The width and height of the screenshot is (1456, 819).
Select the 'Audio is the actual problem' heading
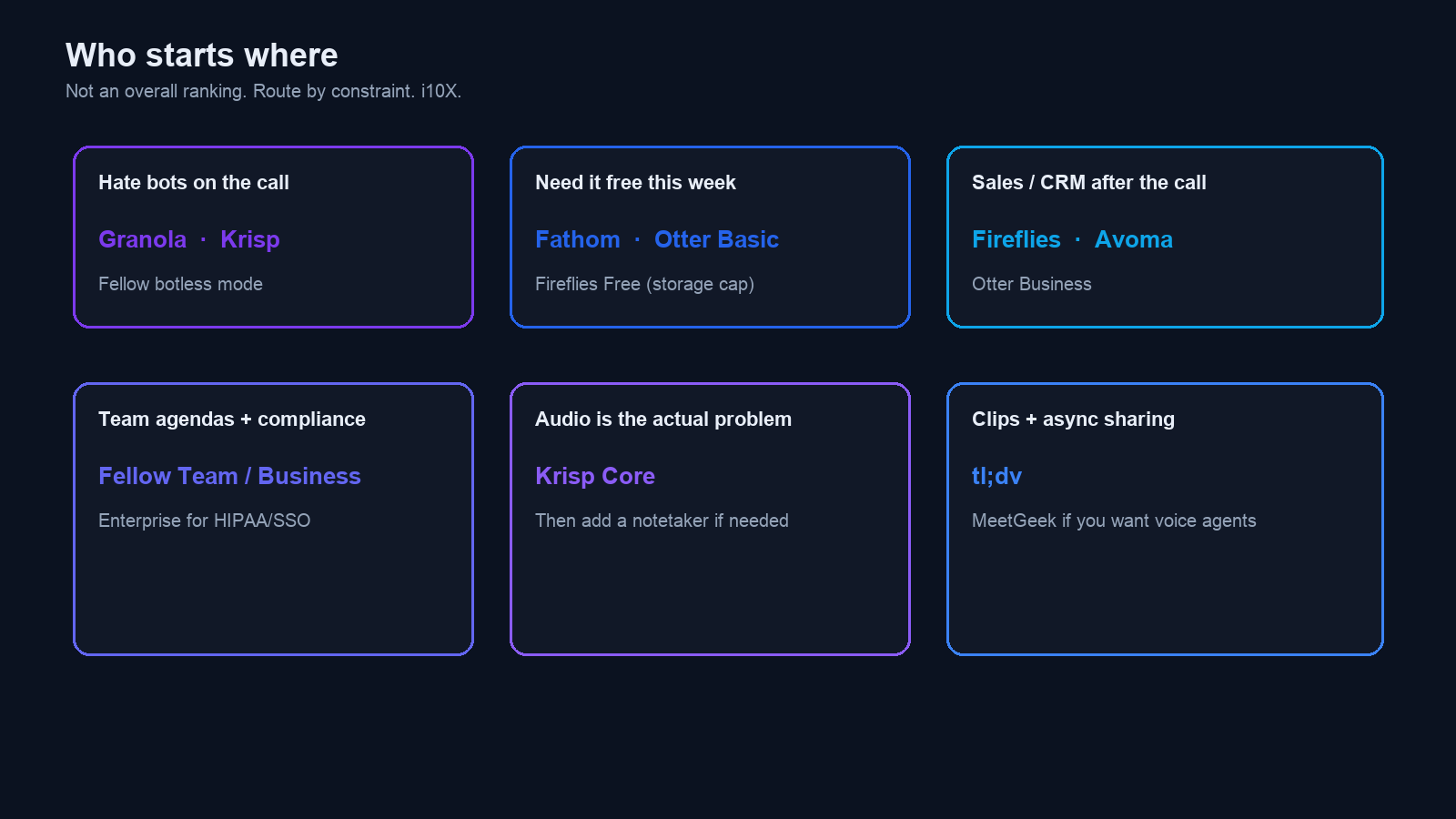tap(662, 419)
